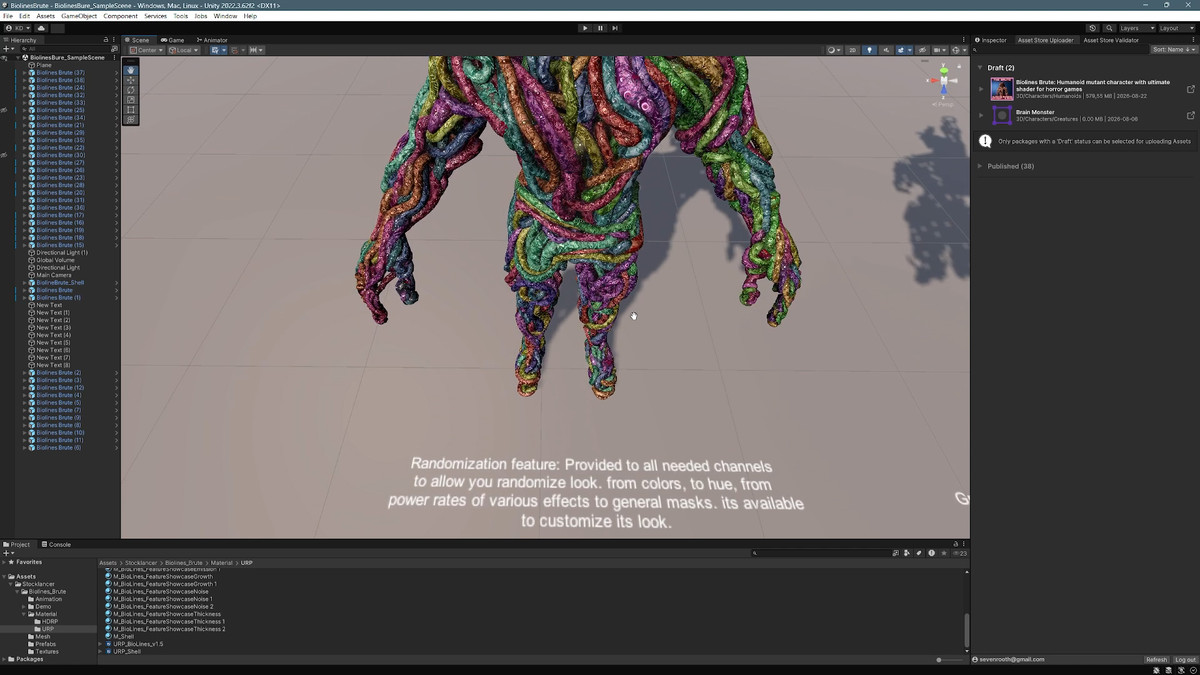Open the Undo History icon

point(1093,28)
